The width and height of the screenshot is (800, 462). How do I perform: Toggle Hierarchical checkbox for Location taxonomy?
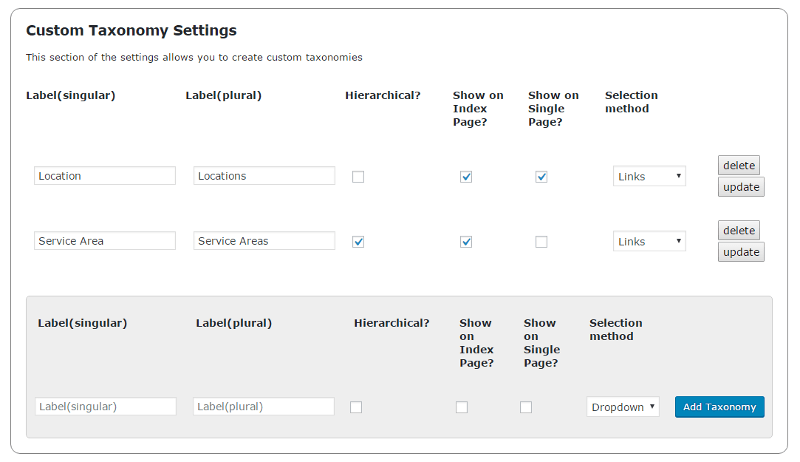coord(358,177)
